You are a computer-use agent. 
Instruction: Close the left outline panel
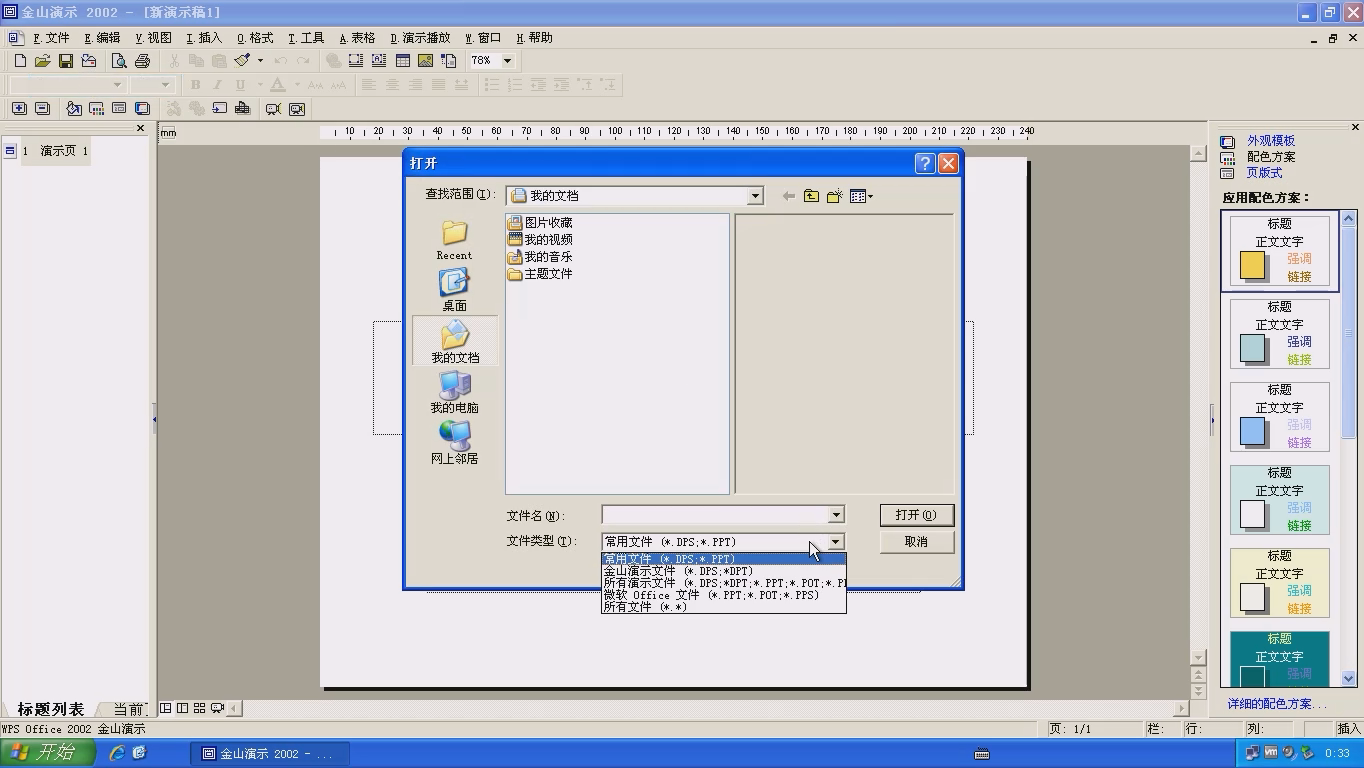tap(140, 128)
